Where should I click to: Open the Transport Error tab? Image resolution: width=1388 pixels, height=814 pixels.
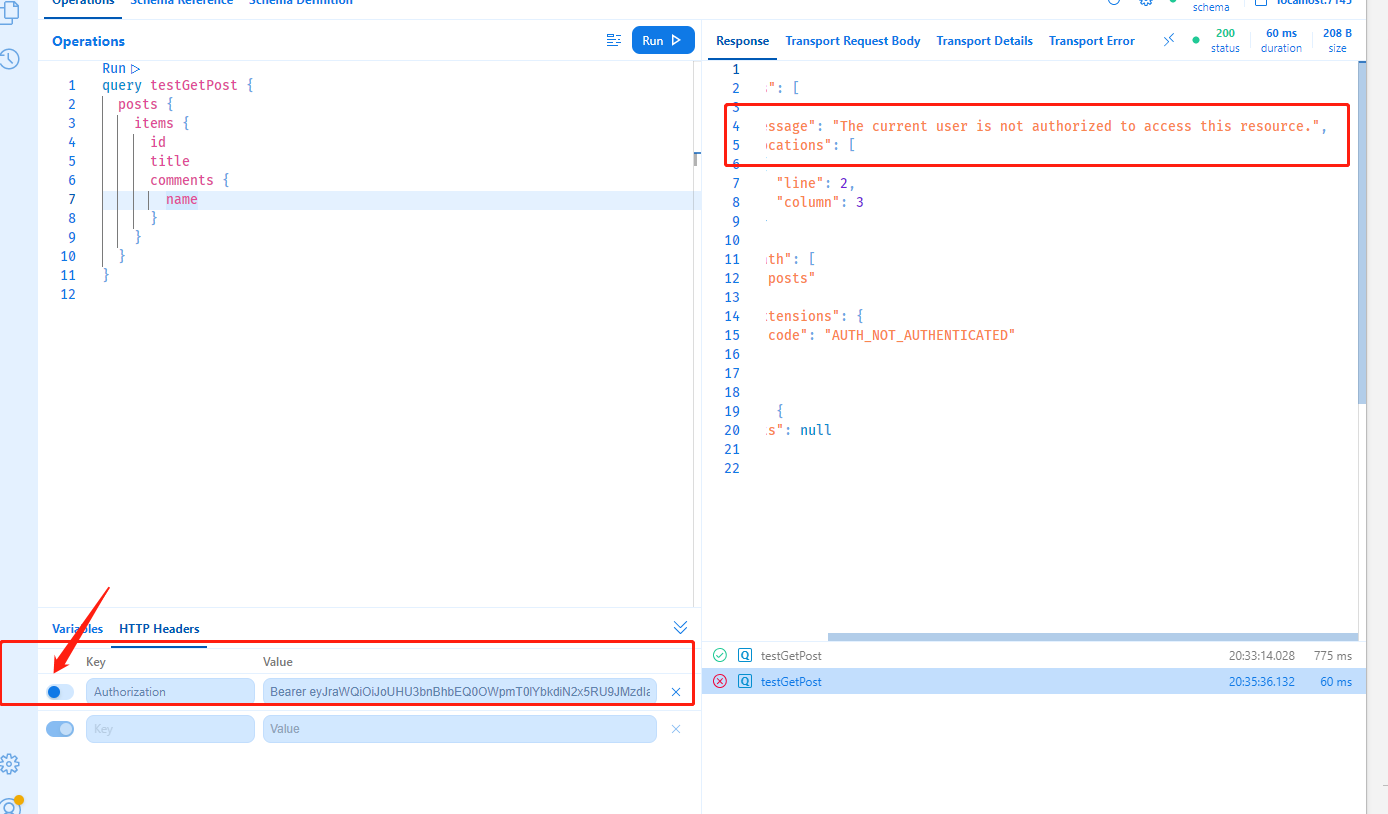tap(1091, 41)
